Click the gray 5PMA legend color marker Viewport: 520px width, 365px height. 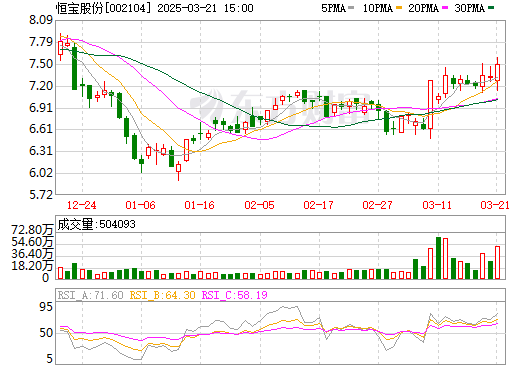tap(351, 7)
